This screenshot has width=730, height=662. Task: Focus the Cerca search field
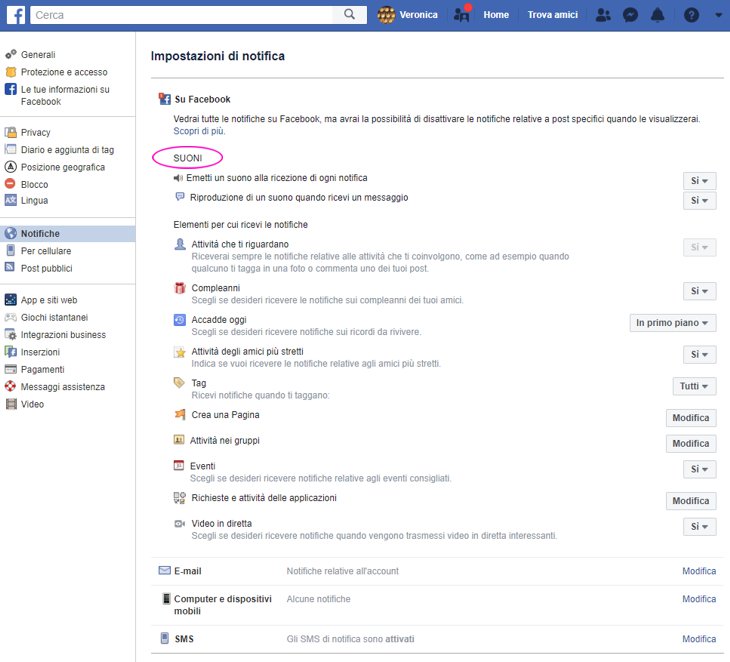pos(182,15)
